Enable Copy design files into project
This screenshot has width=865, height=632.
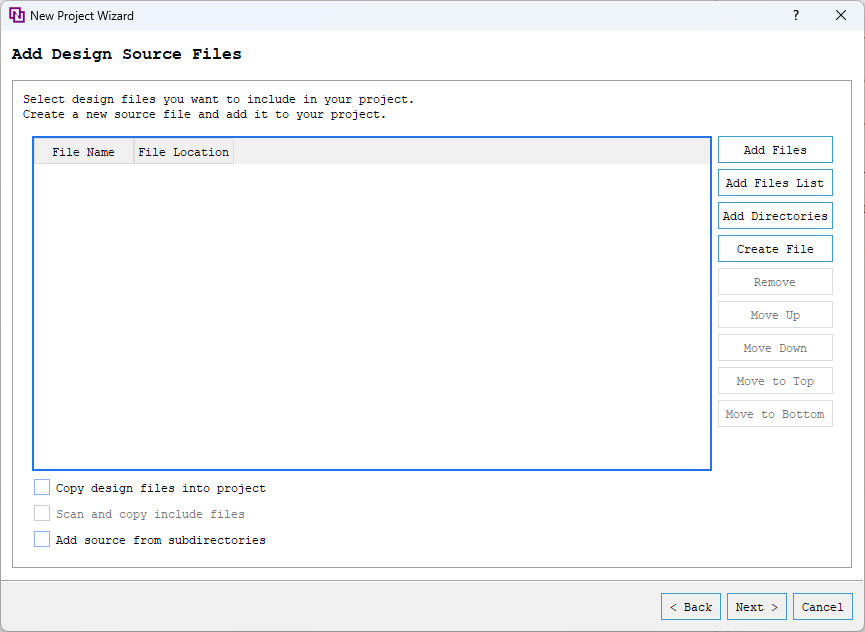pos(42,487)
